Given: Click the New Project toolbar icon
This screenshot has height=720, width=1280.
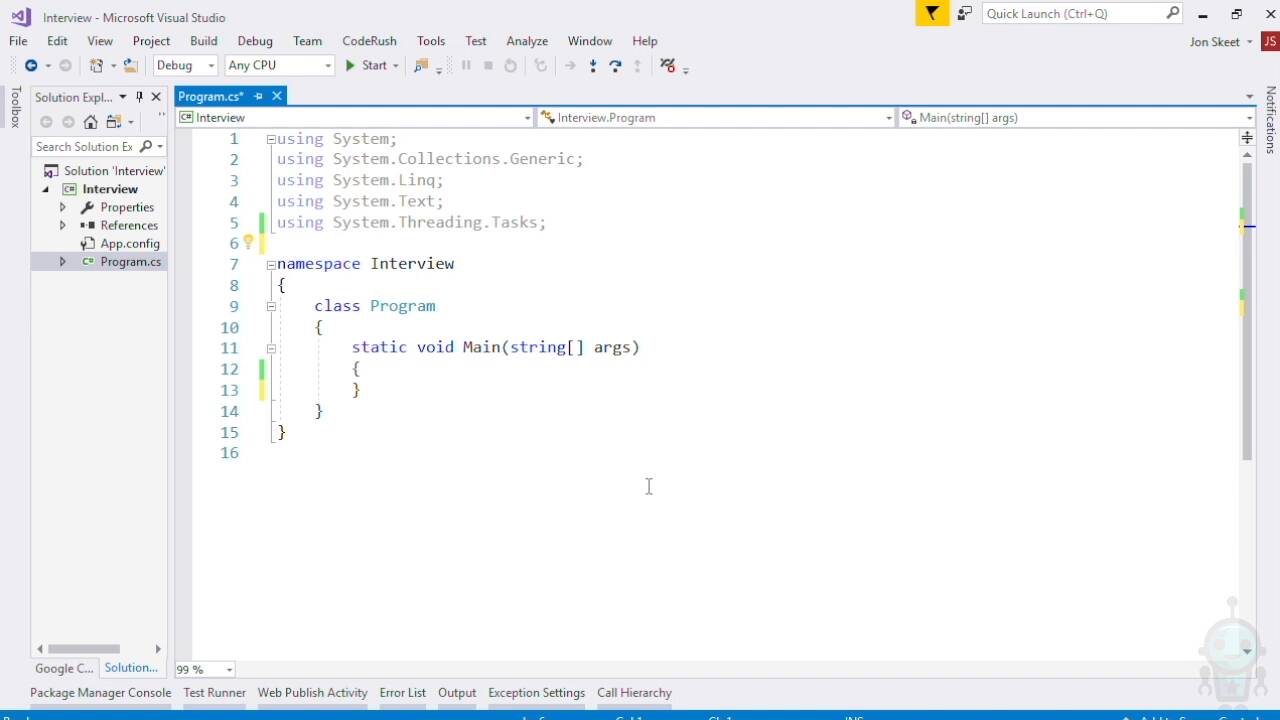Looking at the screenshot, I should tap(96, 66).
